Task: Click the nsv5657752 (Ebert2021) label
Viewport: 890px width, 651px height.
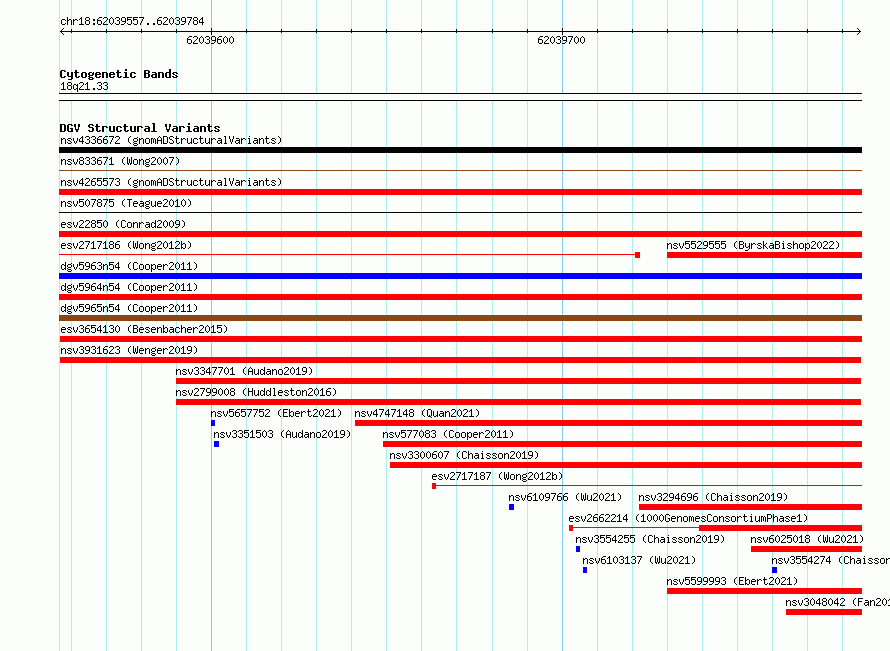Action: click(276, 413)
